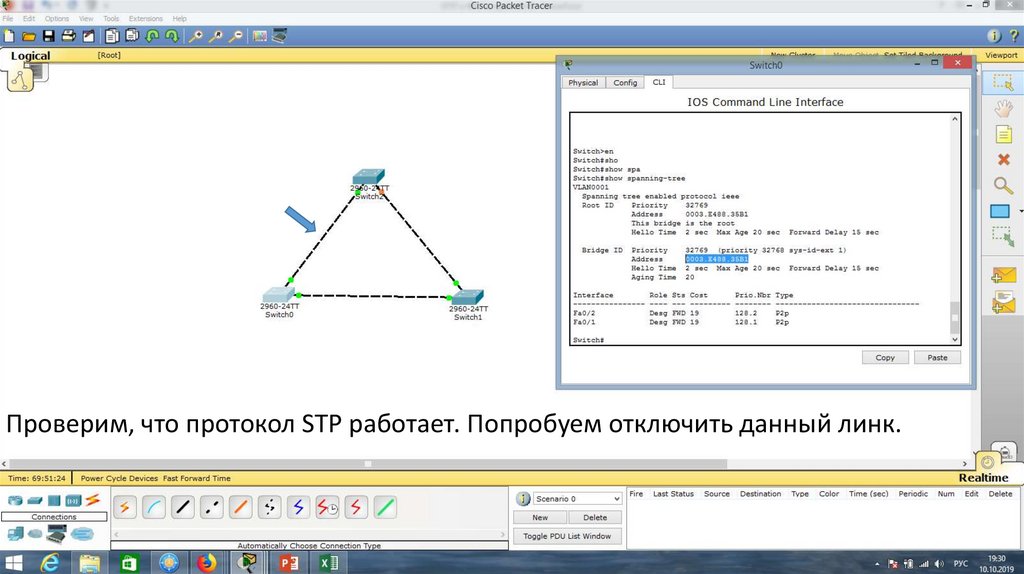Select the End Devices category
Screen dimensions: 1024x574
click(x=14, y=534)
